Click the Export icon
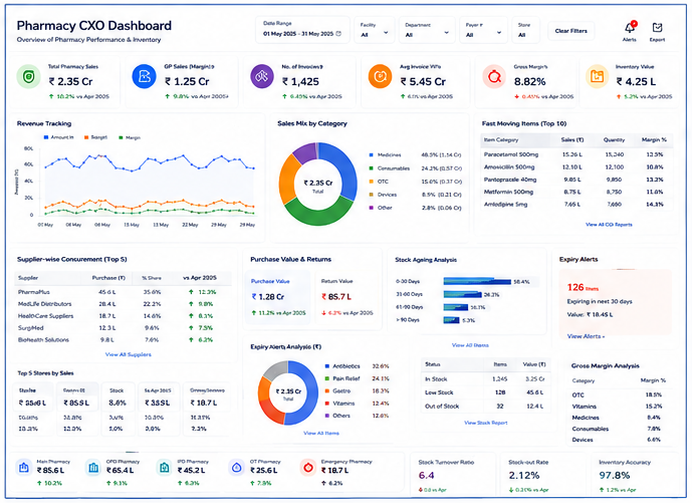This screenshot has height=503, width=692. coord(657,27)
